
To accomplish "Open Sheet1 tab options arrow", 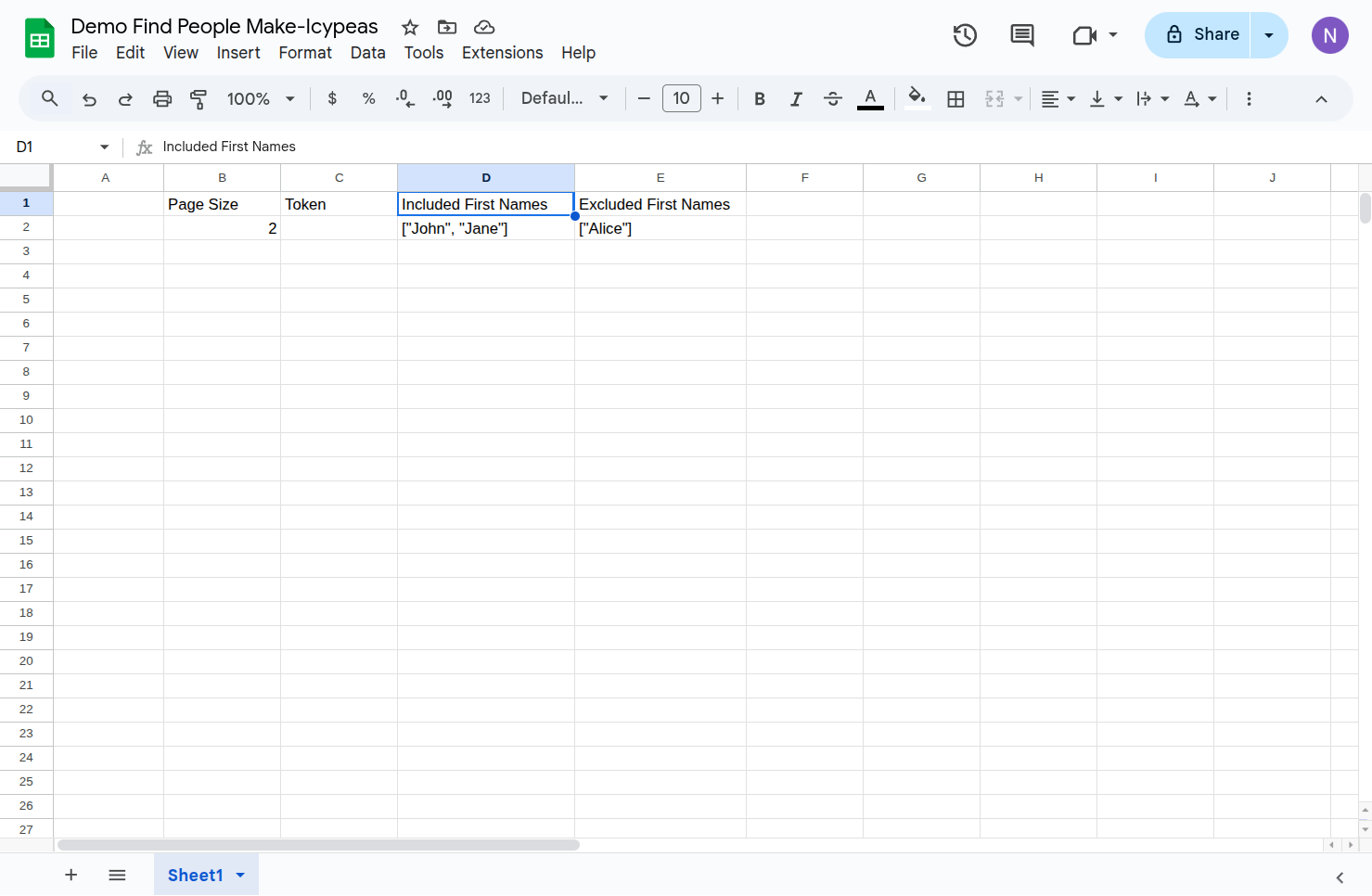I will pyautogui.click(x=240, y=875).
